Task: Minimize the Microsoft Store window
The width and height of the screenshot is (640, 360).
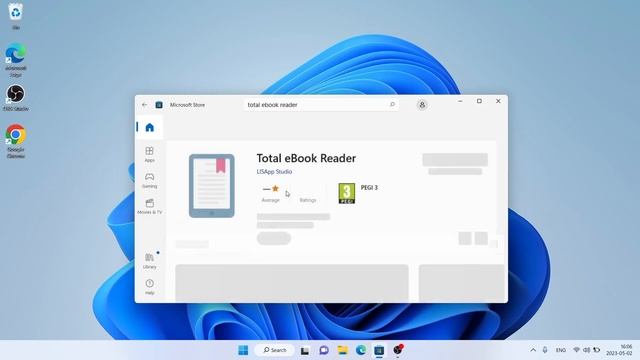Action: (460, 101)
